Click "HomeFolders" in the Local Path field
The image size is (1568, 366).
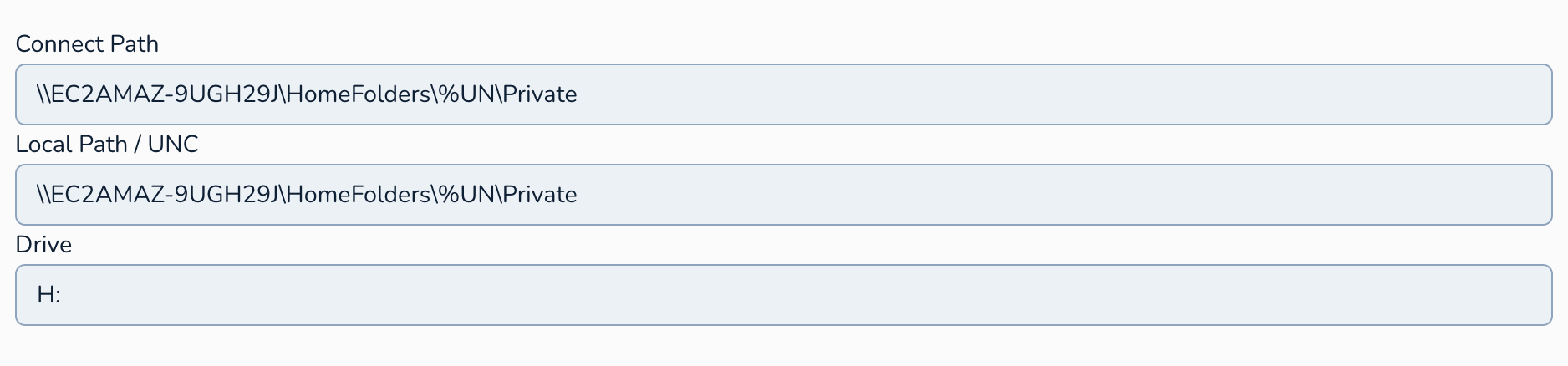click(359, 195)
